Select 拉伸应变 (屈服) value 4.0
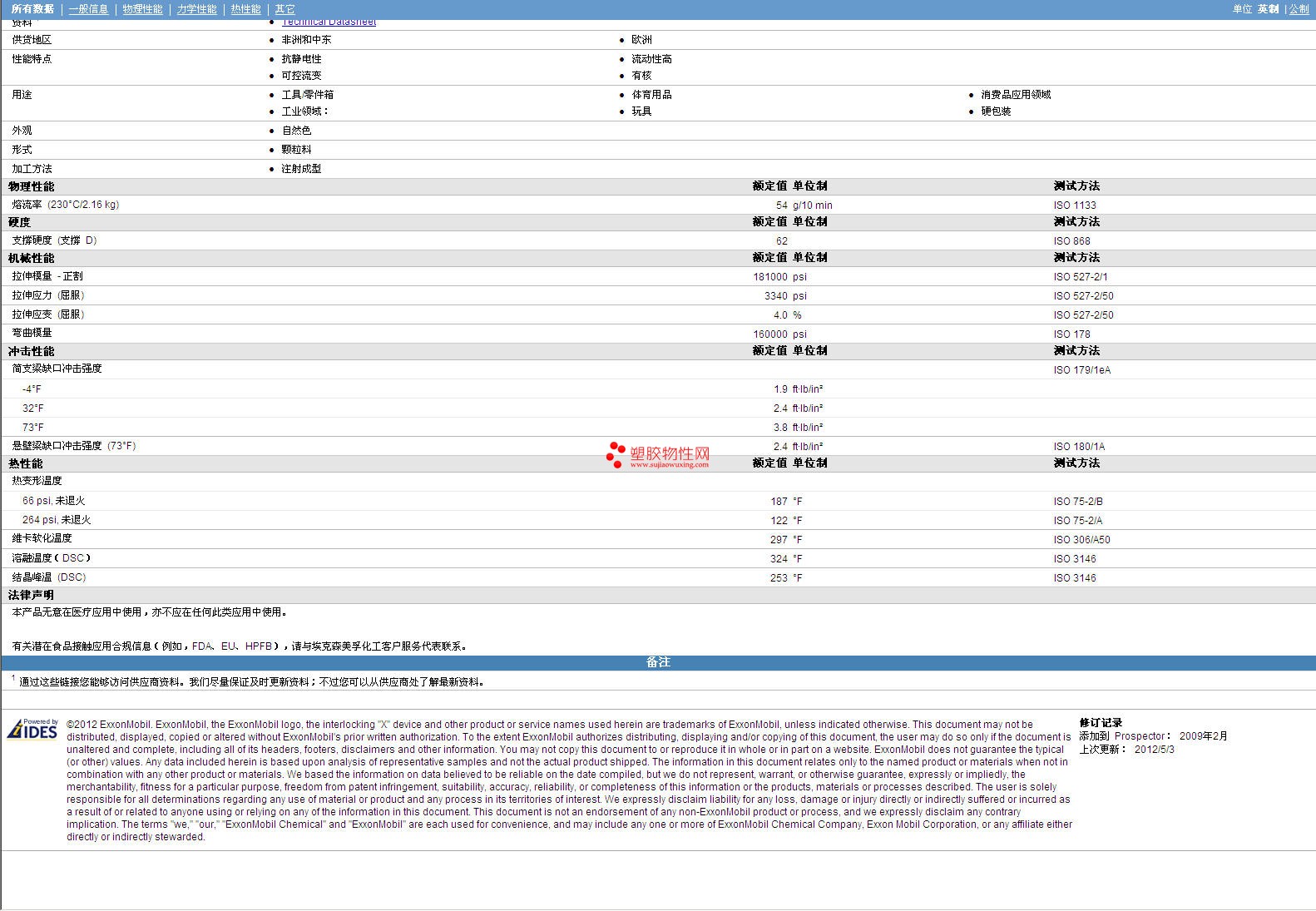Viewport: 1316px width, 911px height. point(780,315)
